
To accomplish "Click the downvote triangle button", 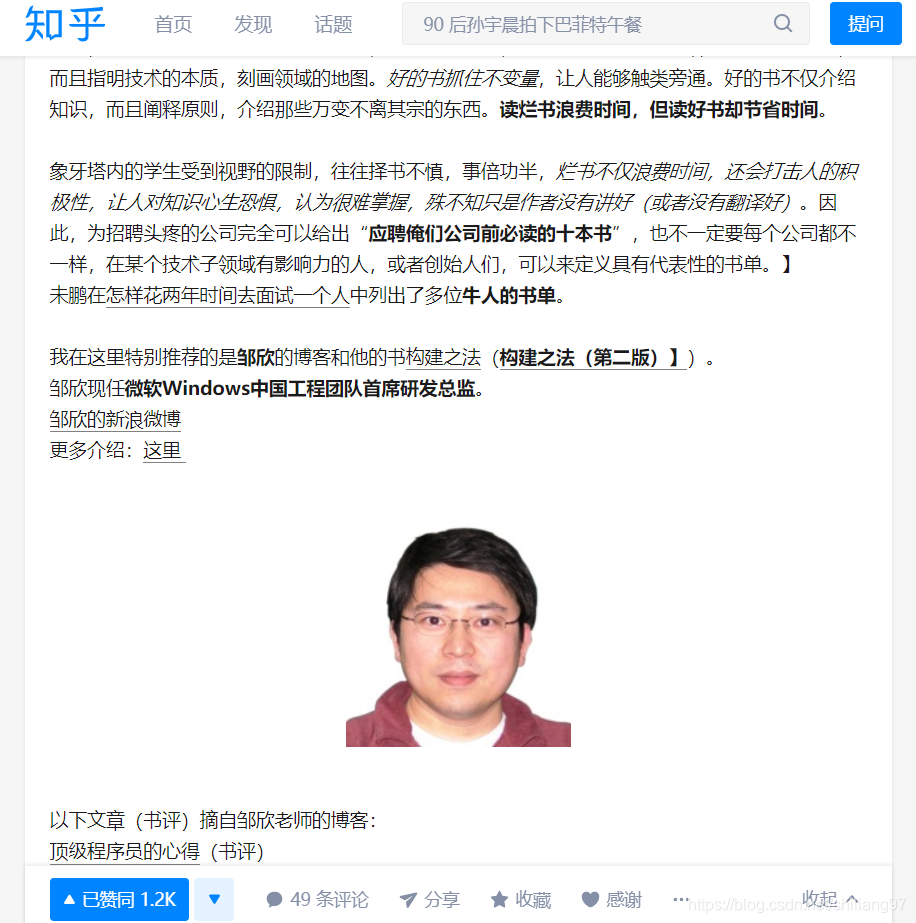I will 214,899.
